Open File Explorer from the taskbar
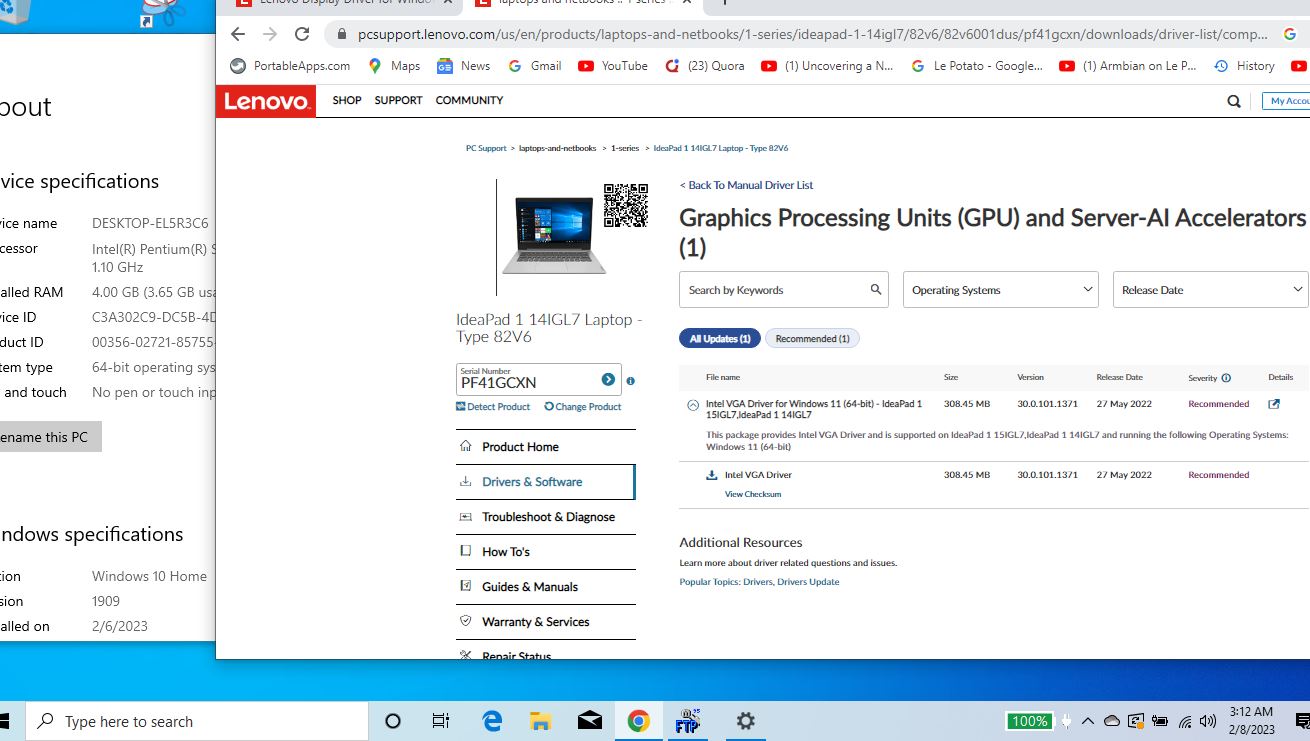This screenshot has width=1310, height=741. (x=541, y=721)
